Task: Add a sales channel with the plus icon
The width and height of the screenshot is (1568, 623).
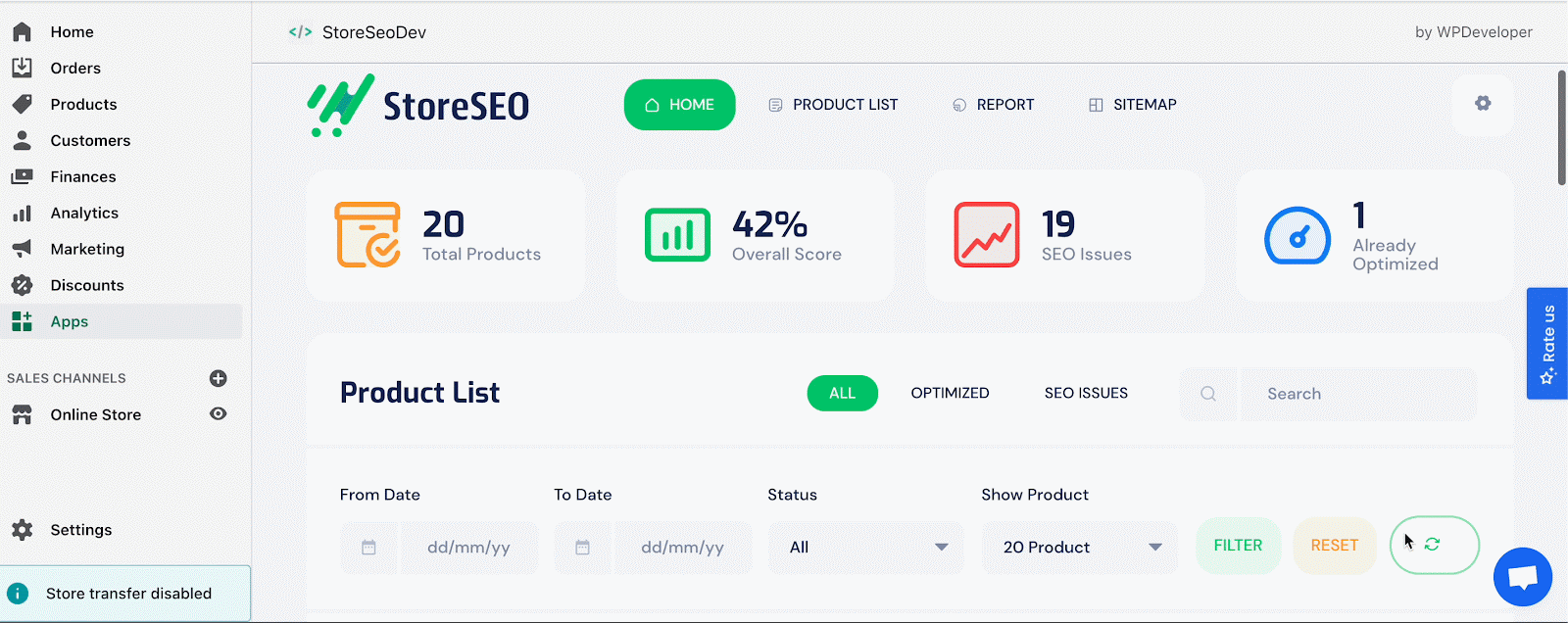Action: point(219,378)
